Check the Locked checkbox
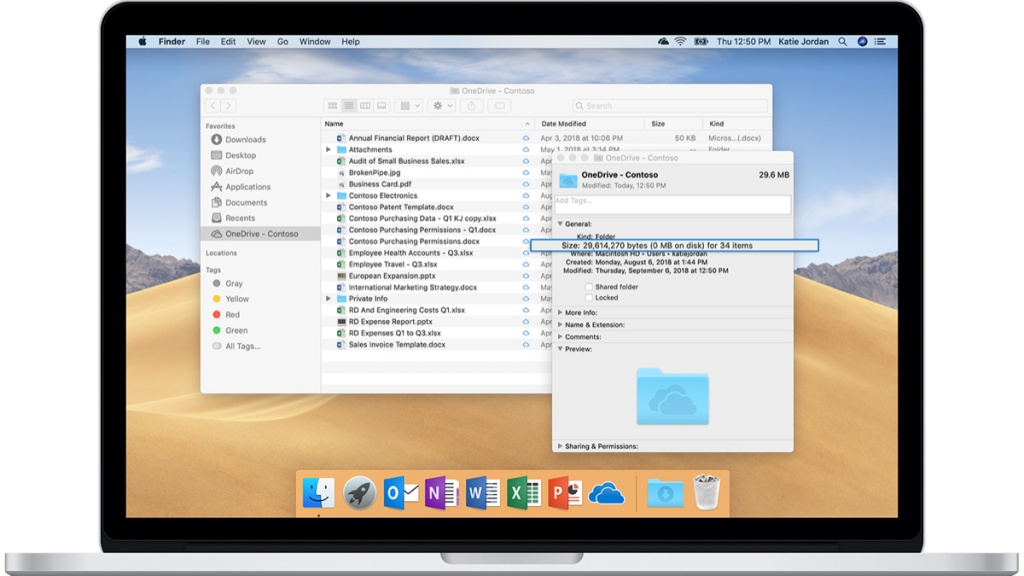The height and width of the screenshot is (576, 1024). [x=588, y=298]
